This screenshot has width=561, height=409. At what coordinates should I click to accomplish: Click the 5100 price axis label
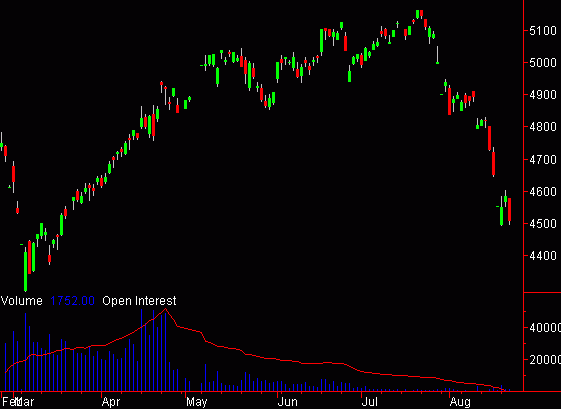543,31
